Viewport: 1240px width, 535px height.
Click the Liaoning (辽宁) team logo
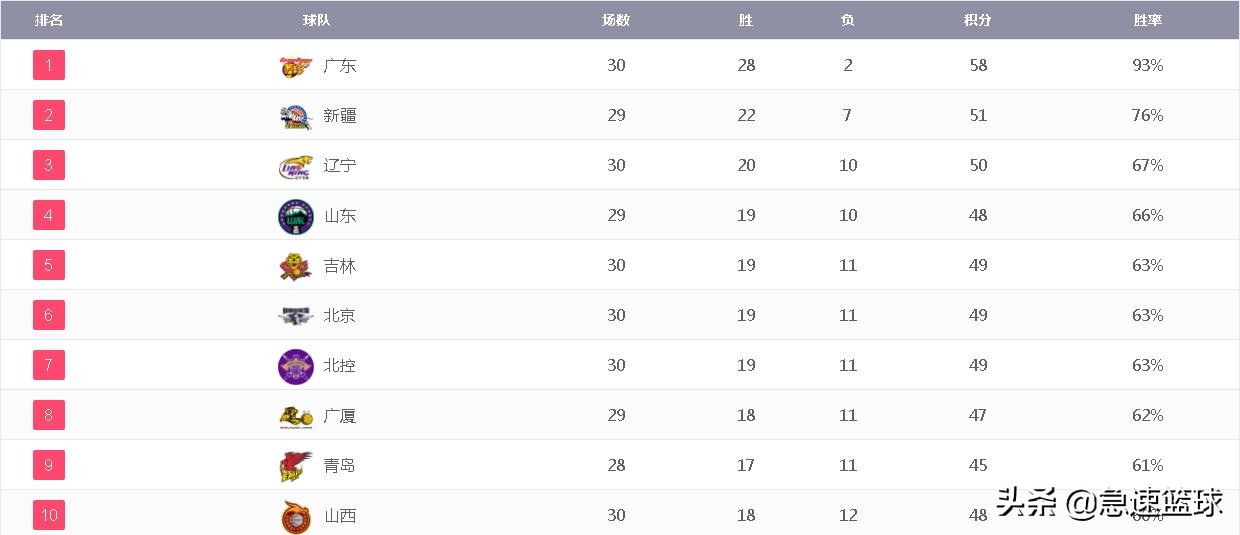(x=295, y=166)
